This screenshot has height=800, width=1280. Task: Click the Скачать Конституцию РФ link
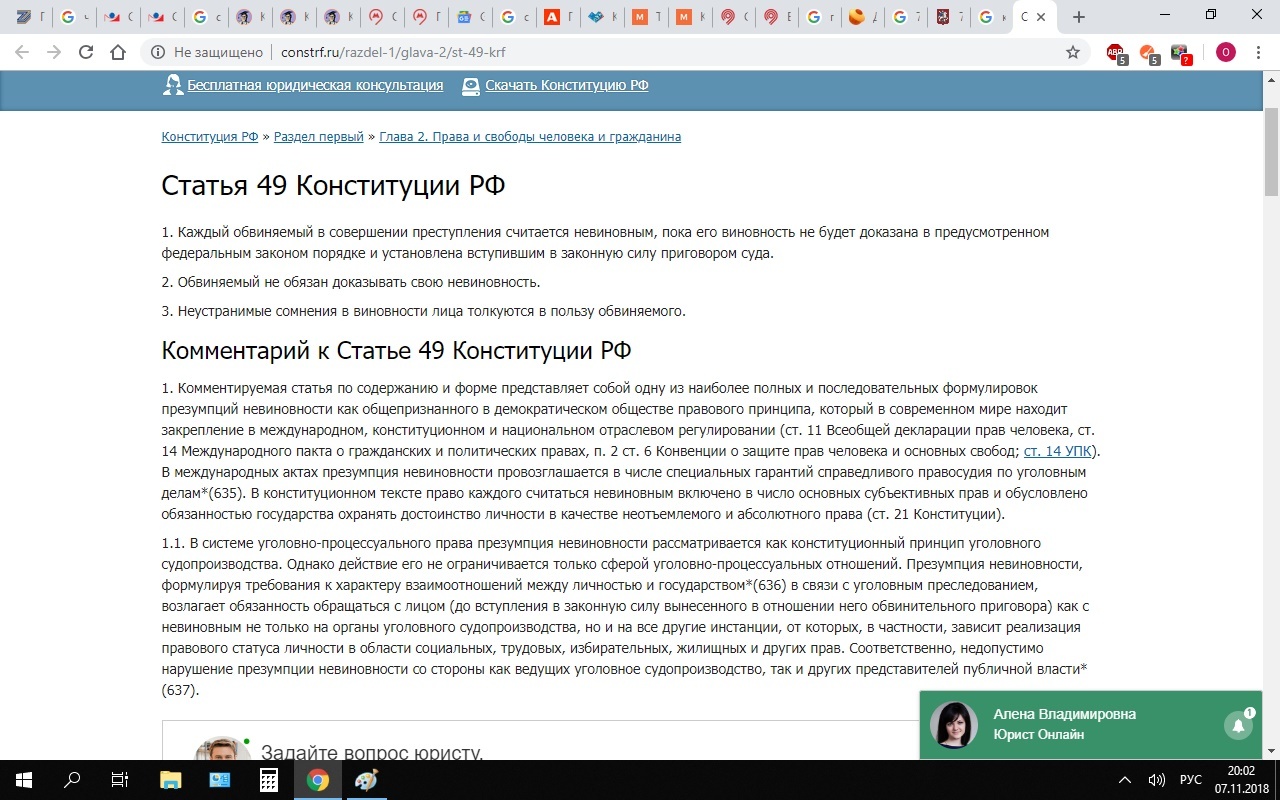[x=566, y=85]
